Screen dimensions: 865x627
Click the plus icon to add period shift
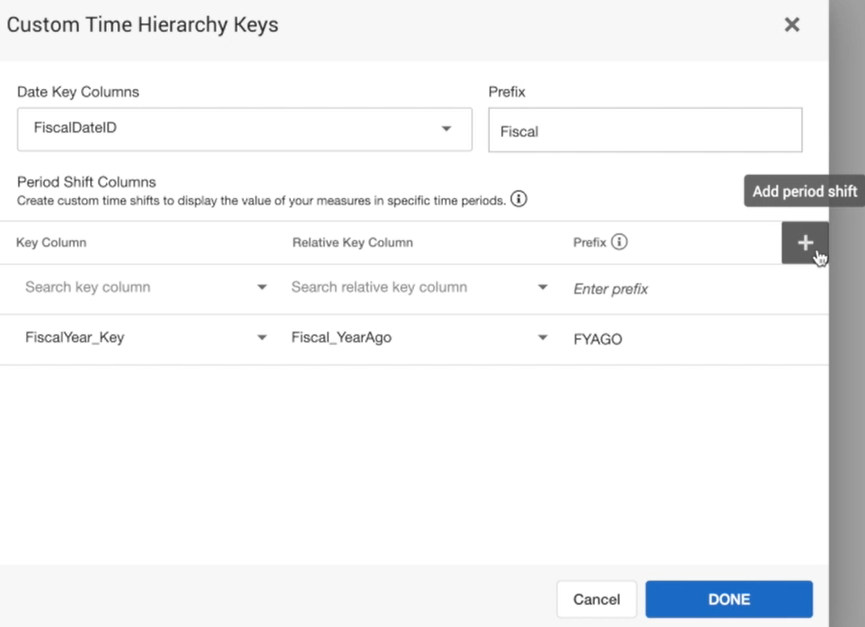click(x=804, y=243)
